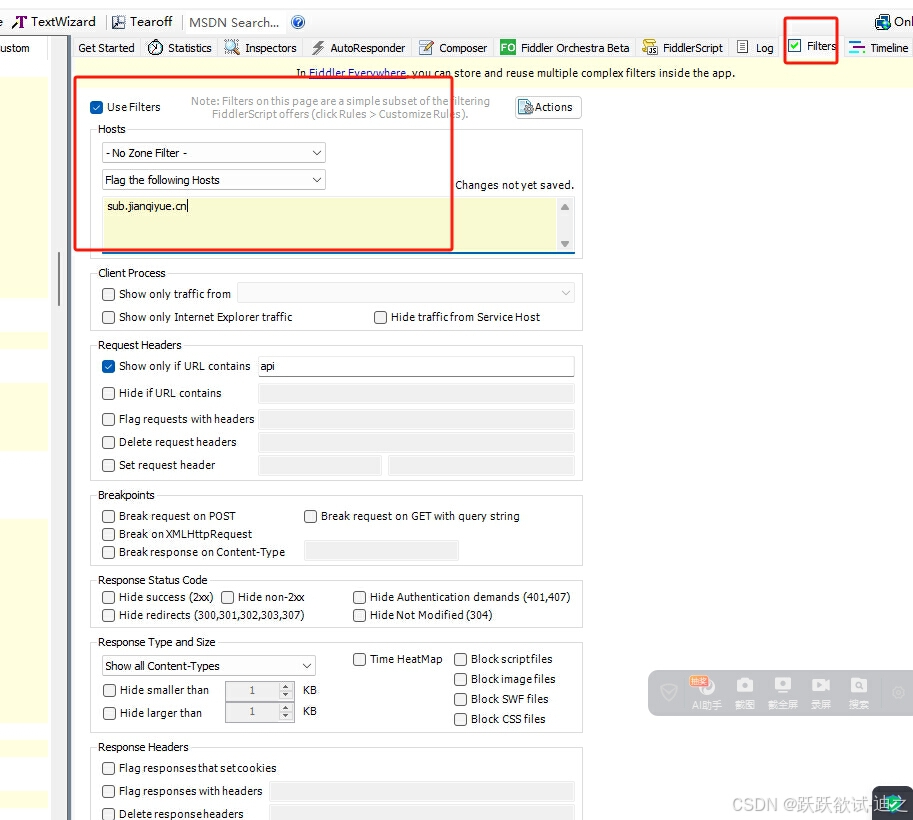Check Flag responses that set cookies
Viewport: 913px width, 820px height.
(x=108, y=769)
